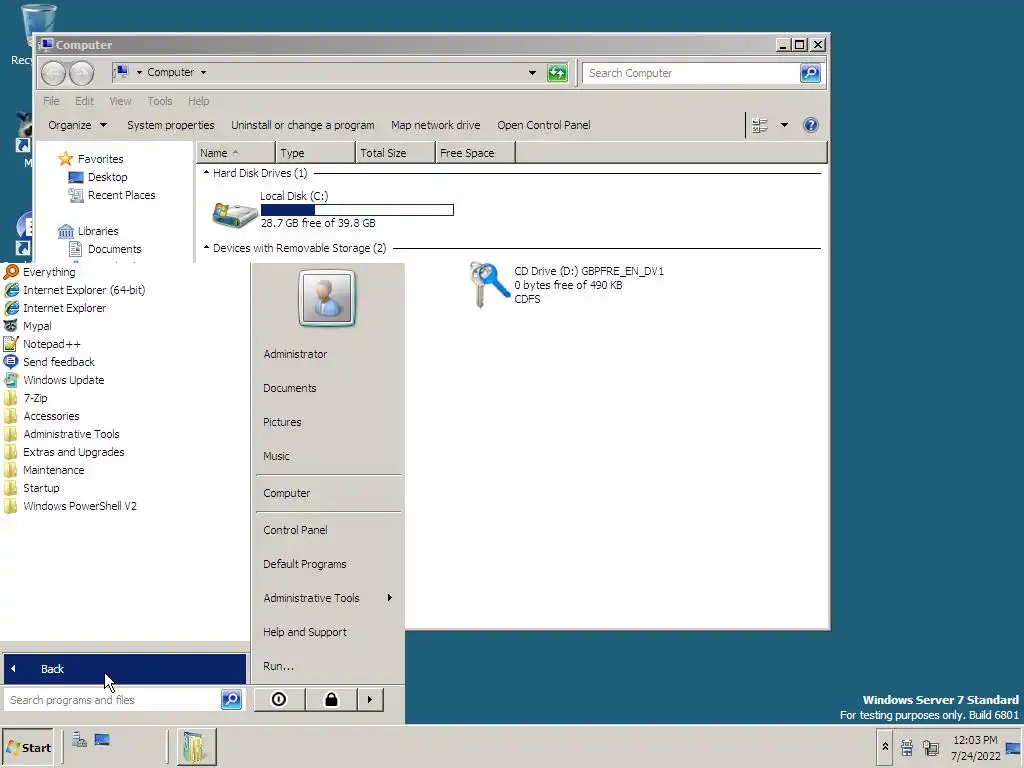The width and height of the screenshot is (1024, 768).
Task: Click the Show desktop quick launch icon
Action: [x=102, y=739]
